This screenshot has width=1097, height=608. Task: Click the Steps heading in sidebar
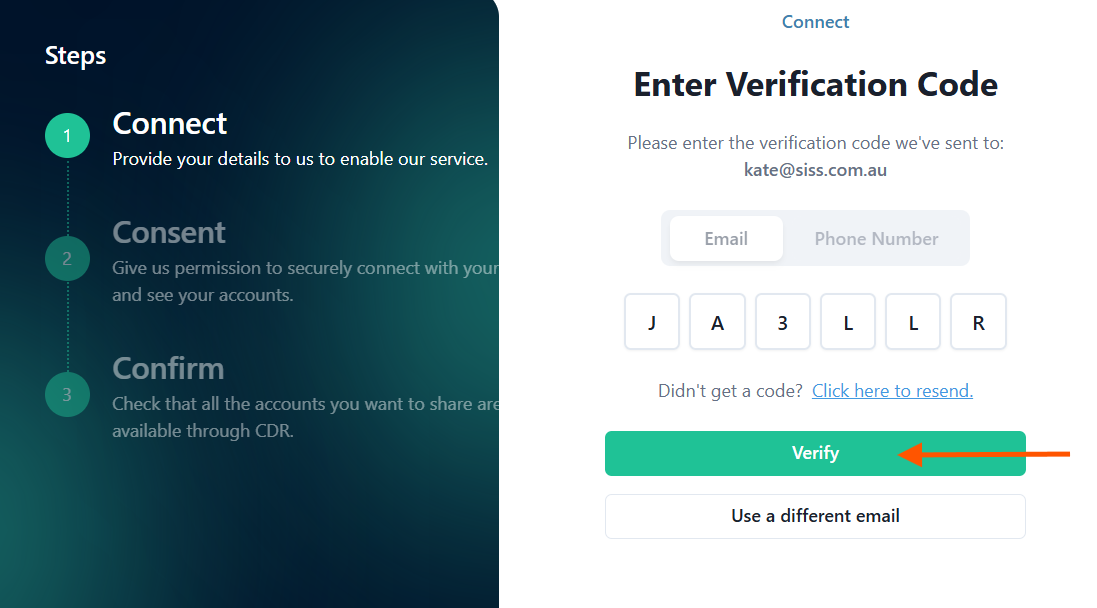(x=75, y=56)
